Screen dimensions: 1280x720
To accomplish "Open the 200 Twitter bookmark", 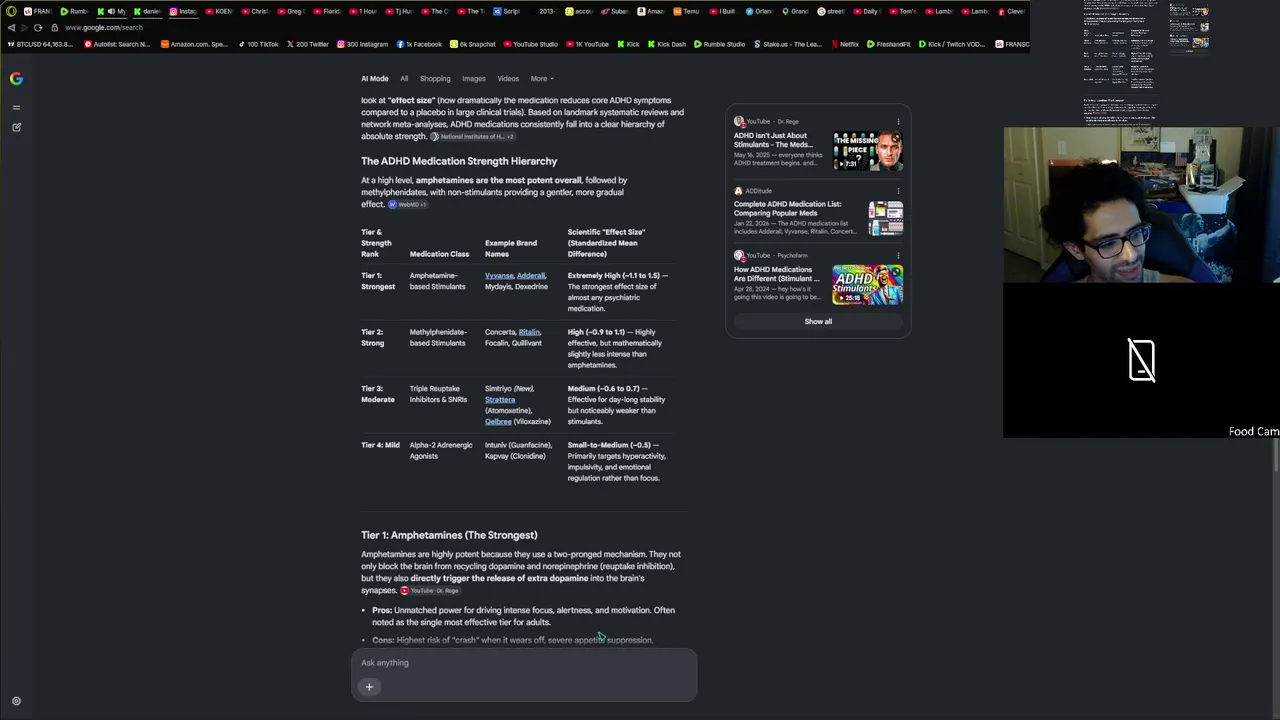I will click(307, 44).
